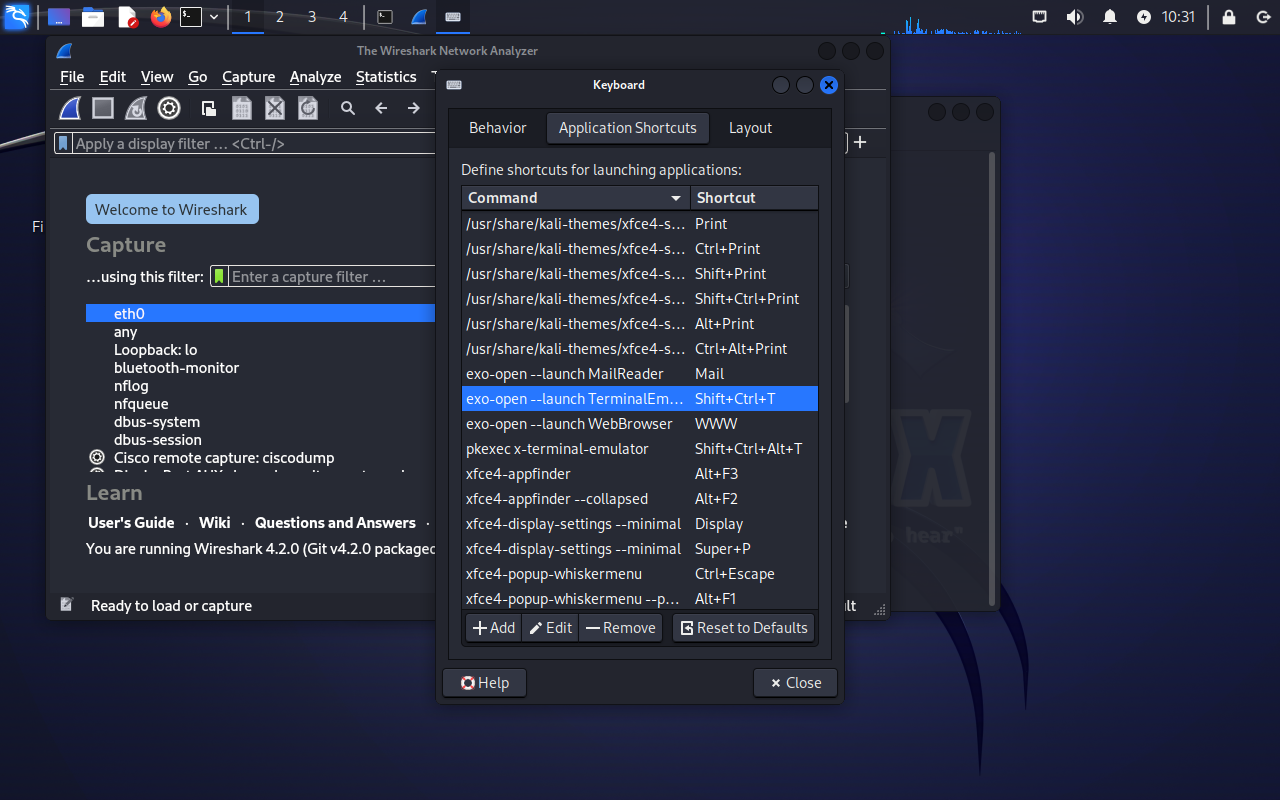Expand the terminal launcher dropdown arrow
1280x800 pixels.
214,16
